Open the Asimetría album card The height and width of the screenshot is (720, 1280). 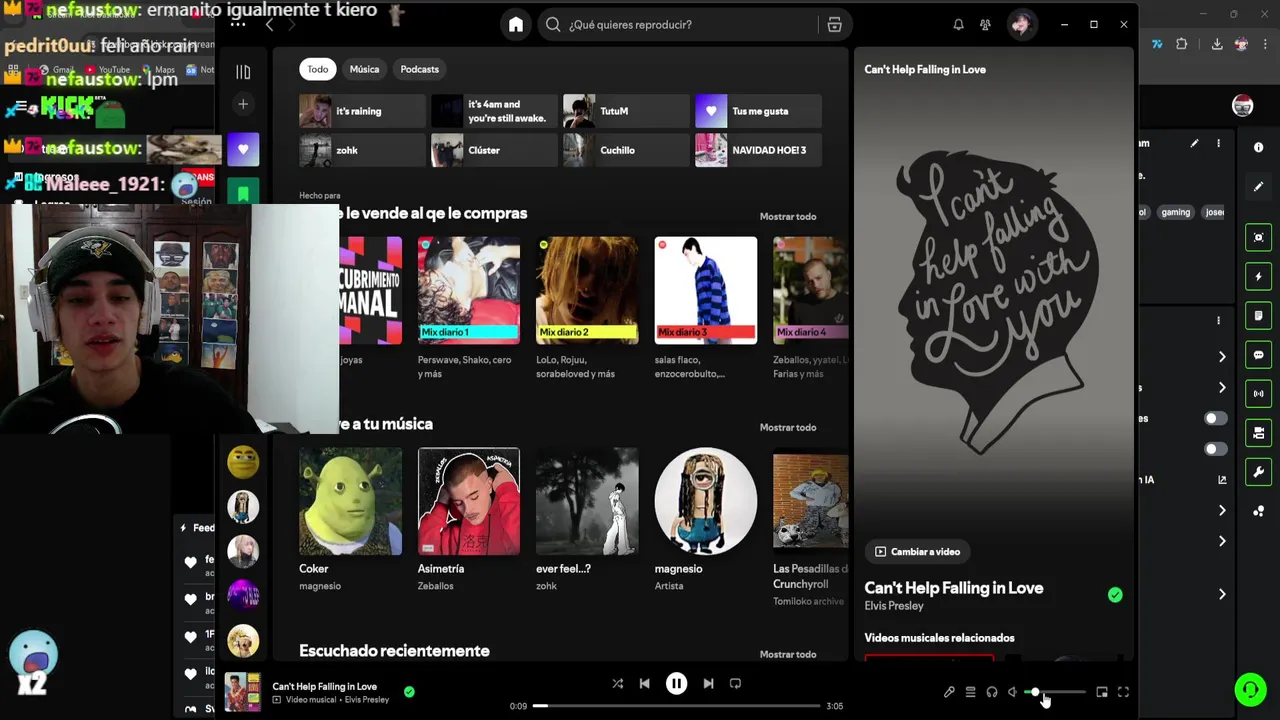tap(469, 519)
